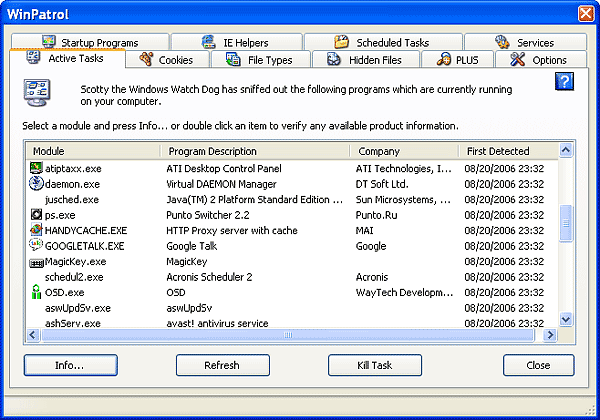Select the aswUpdSv.exe row
600x420 pixels.
[x=292, y=308]
